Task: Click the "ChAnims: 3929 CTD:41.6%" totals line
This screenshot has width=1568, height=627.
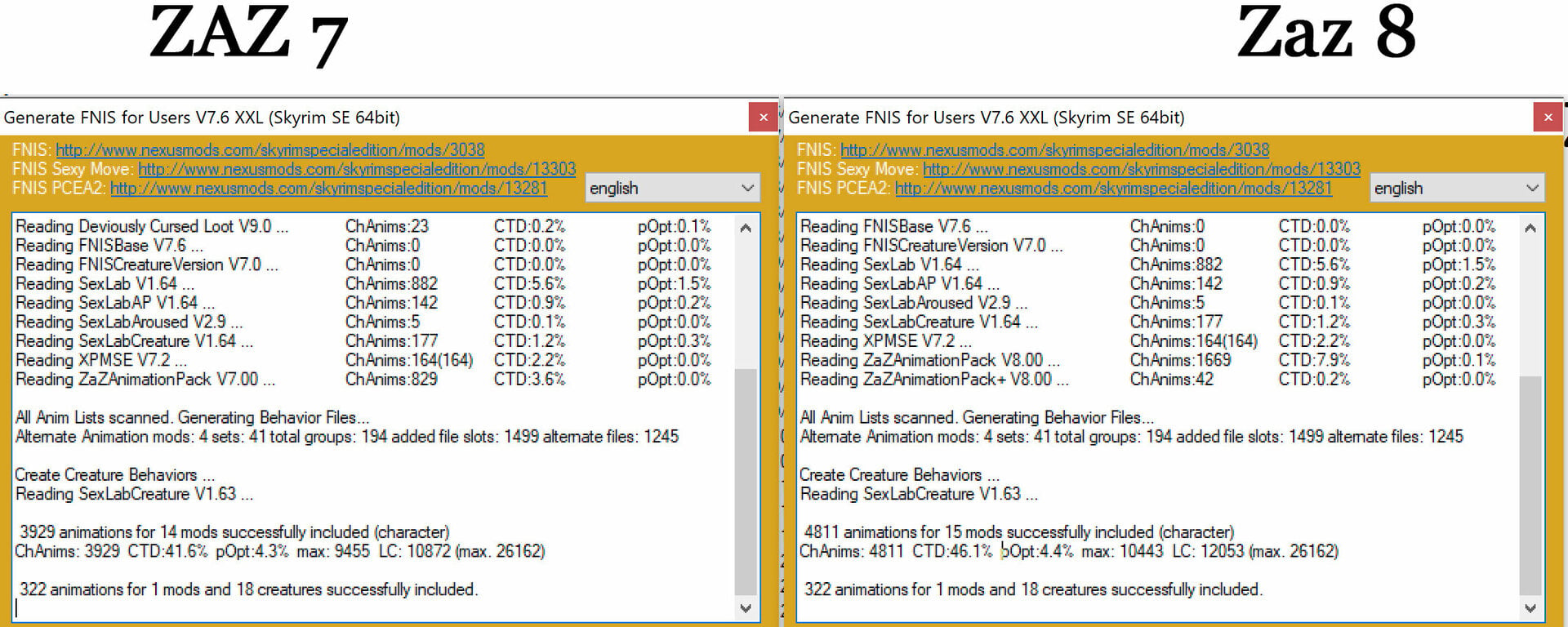Action: (x=280, y=551)
